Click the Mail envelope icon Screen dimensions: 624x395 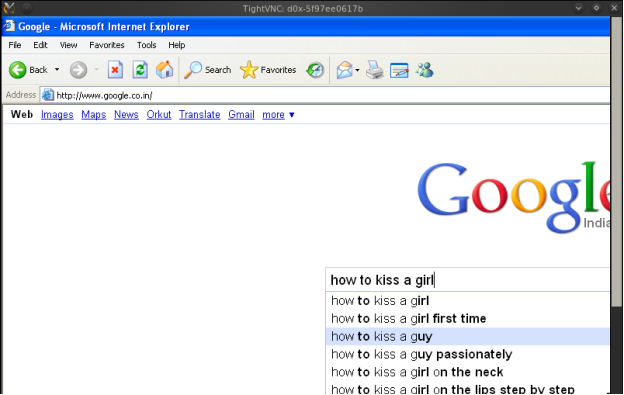click(344, 70)
